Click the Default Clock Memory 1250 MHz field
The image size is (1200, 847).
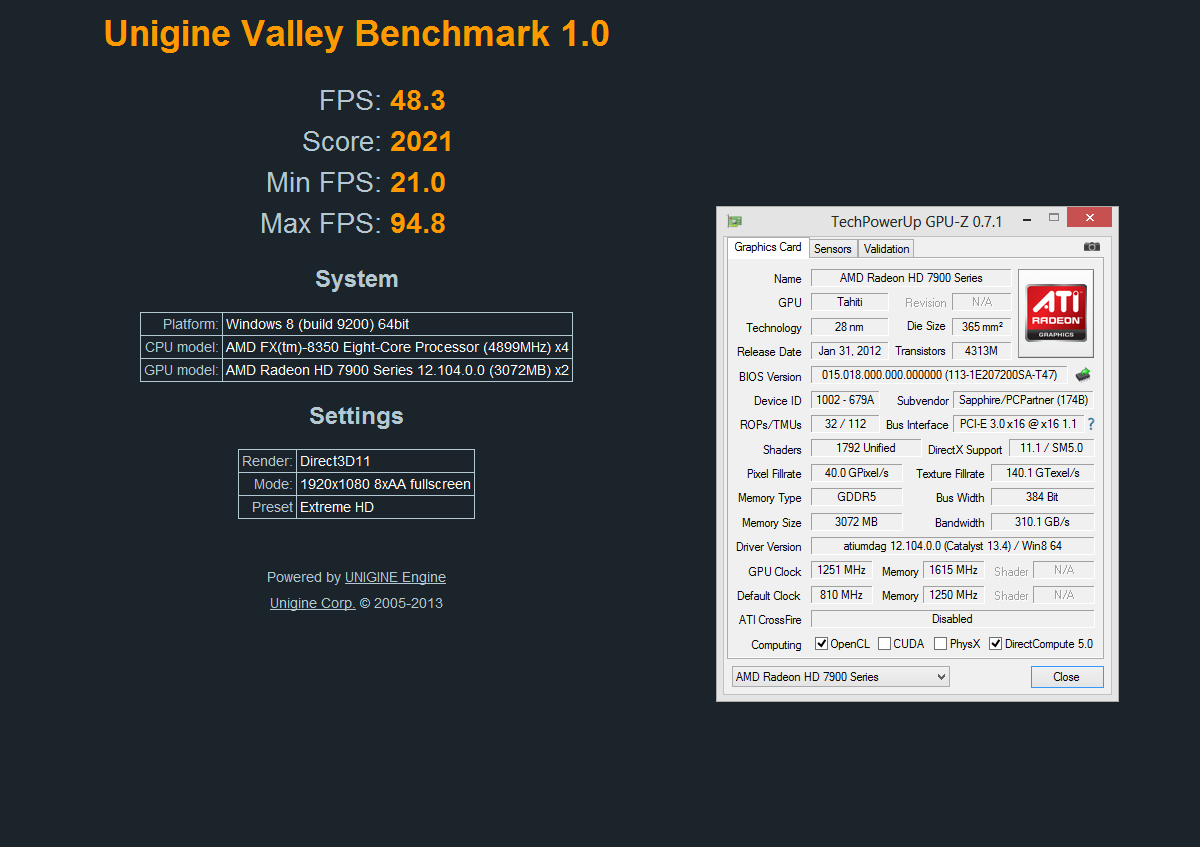954,594
